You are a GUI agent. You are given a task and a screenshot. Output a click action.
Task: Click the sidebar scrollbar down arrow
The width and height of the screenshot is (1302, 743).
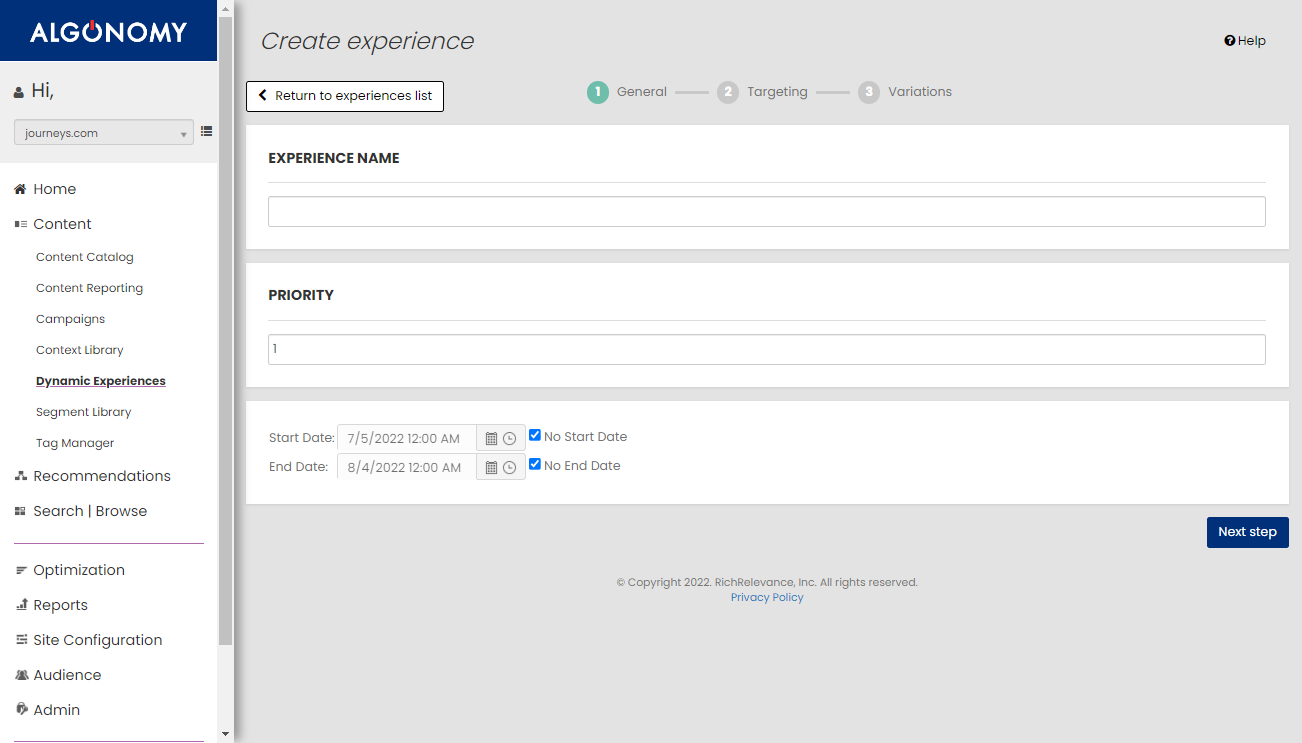pyautogui.click(x=225, y=734)
